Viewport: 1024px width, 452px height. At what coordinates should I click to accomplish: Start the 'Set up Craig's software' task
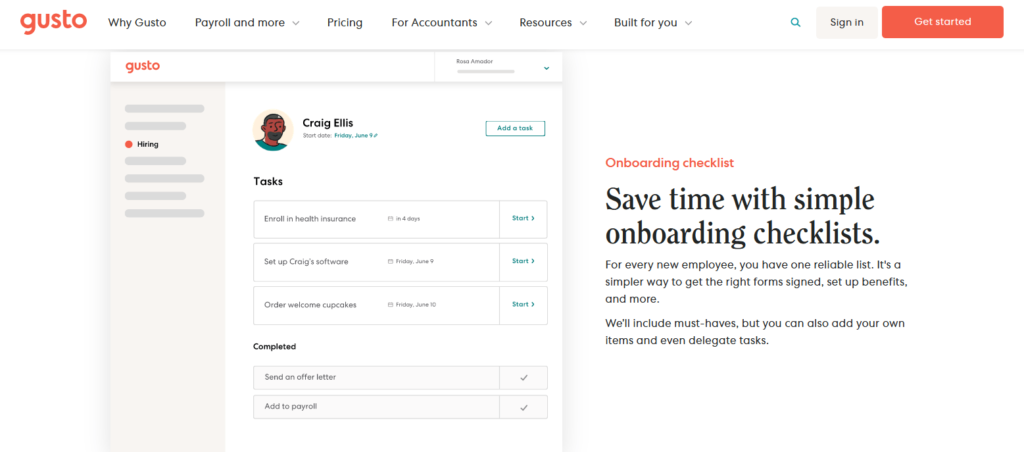coord(523,261)
